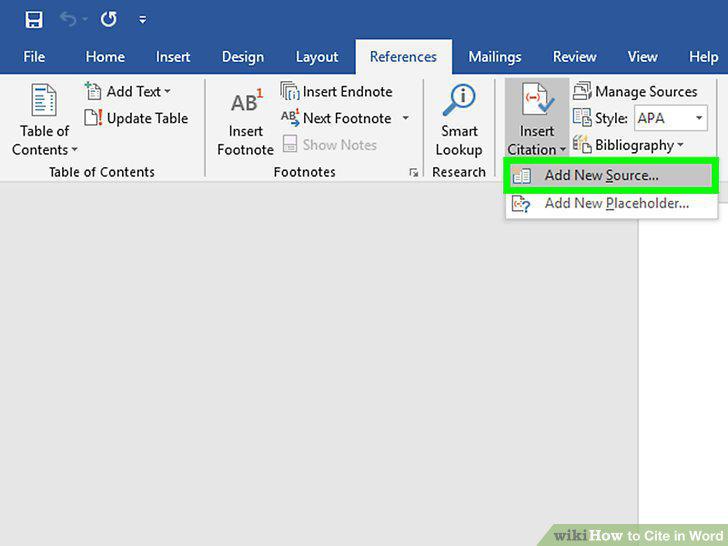Select the References tab
Screen dimensions: 728x546
coord(403,57)
